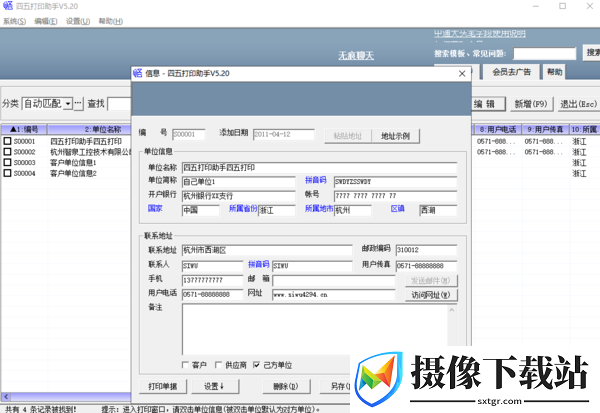Click the 备注 notes text area

(x=315, y=329)
